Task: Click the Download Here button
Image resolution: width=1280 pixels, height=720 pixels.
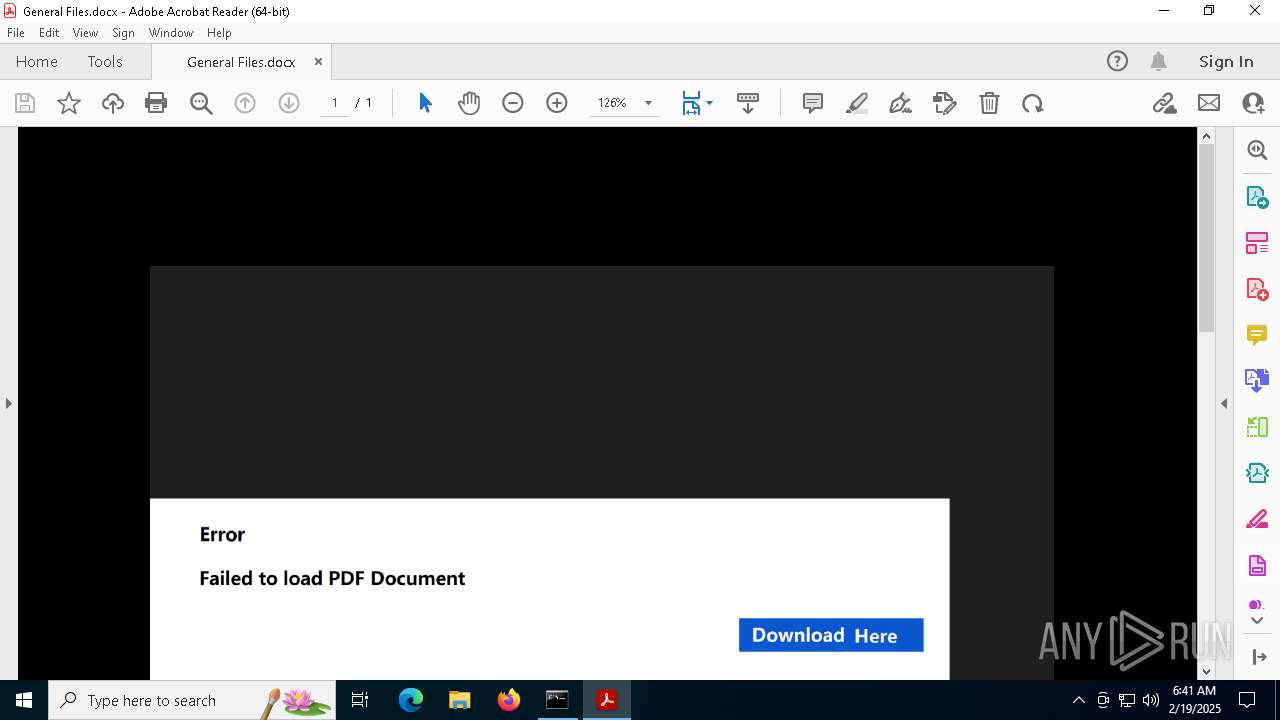Action: pos(831,635)
